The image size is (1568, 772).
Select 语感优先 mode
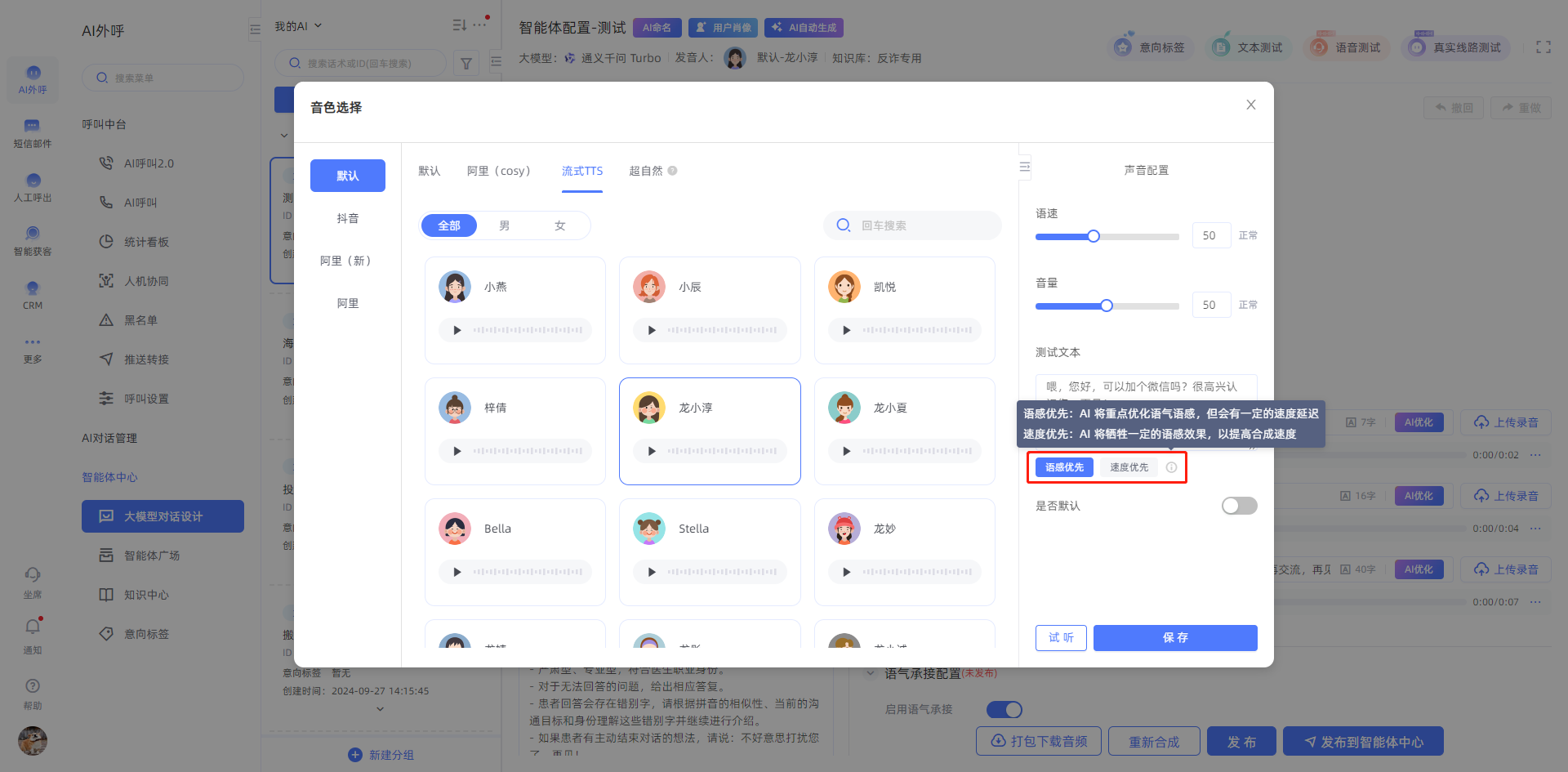point(1064,467)
